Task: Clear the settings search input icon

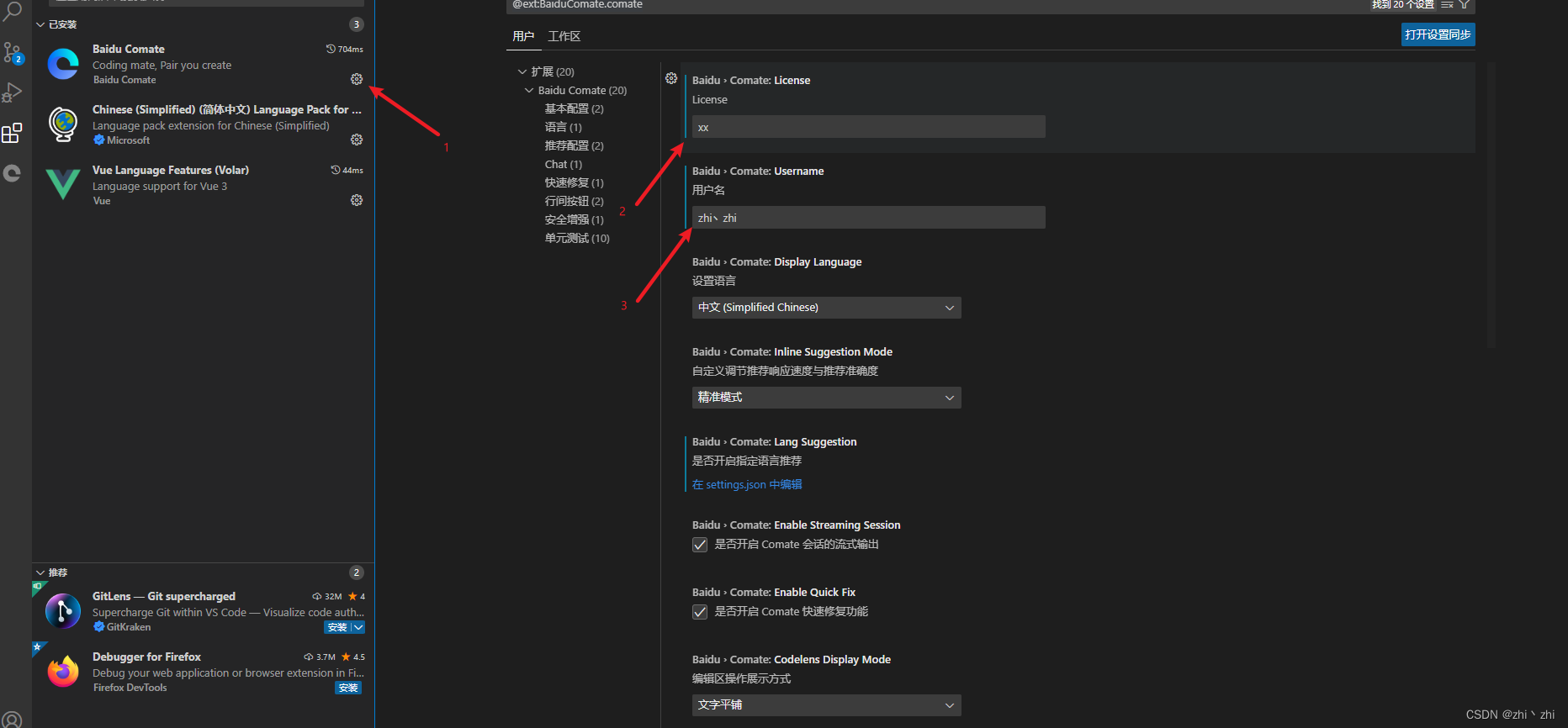Action: tap(1448, 5)
